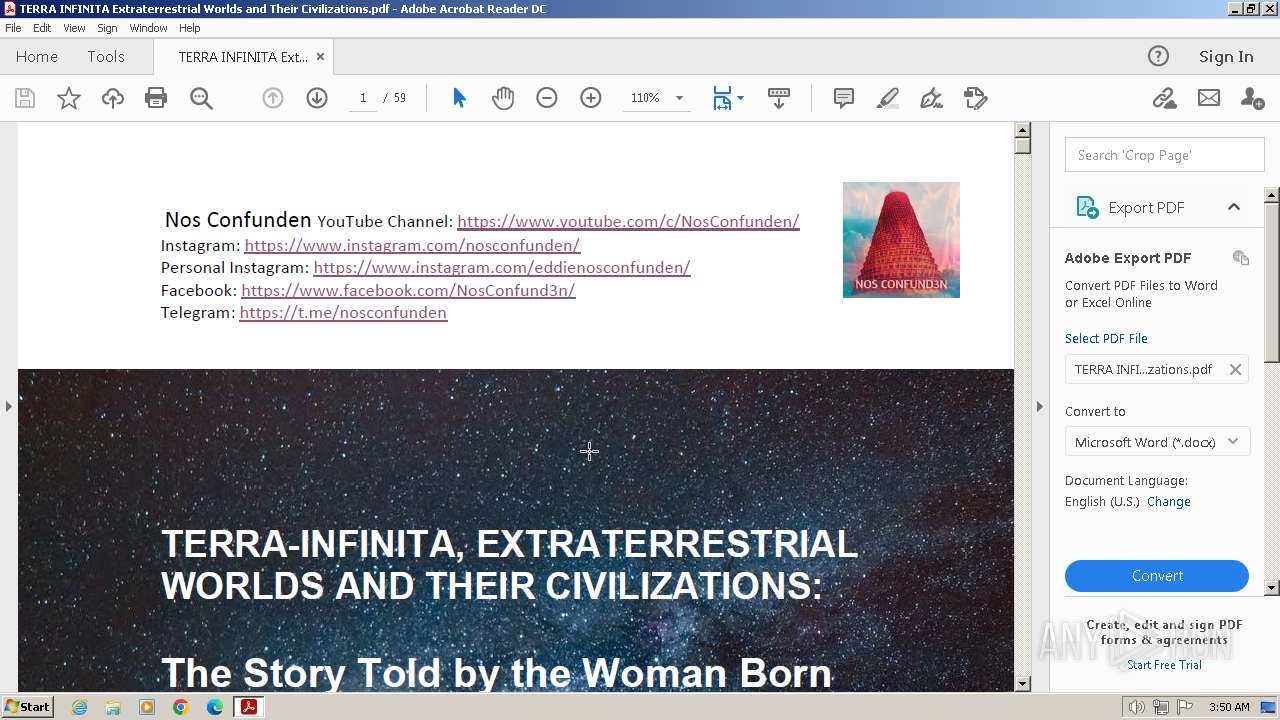This screenshot has height=720, width=1280.
Task: Open the File menu
Action: (13, 28)
